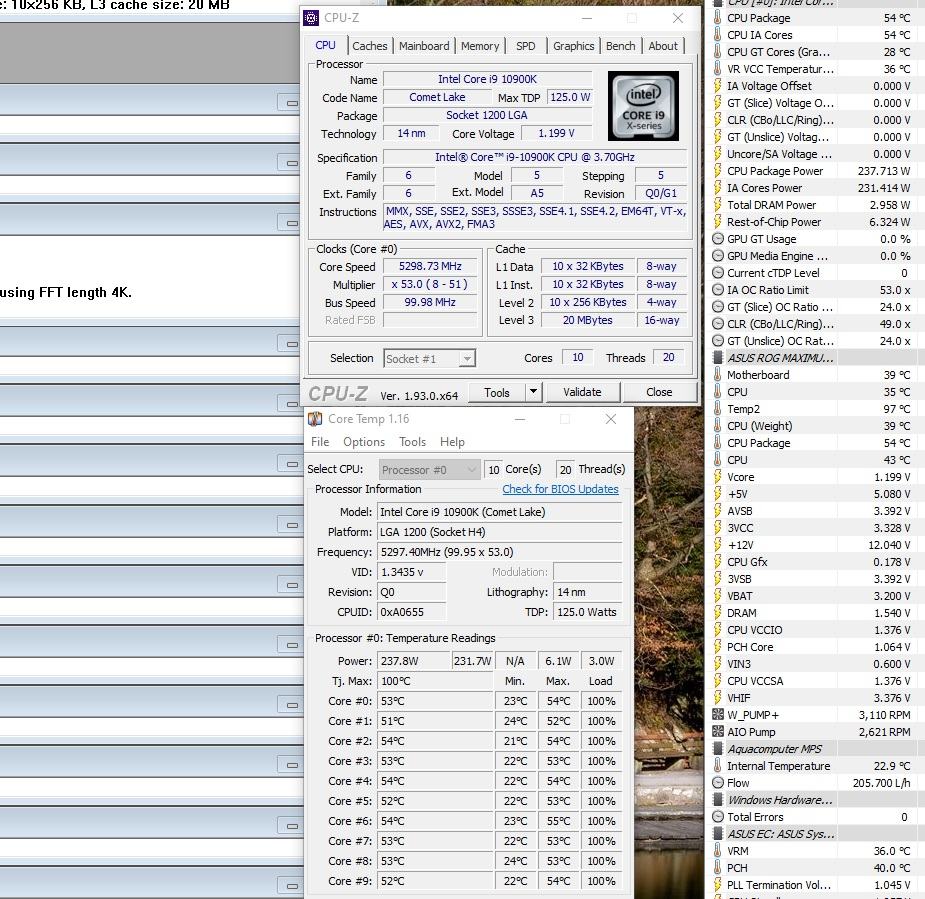Select the CPU tab in CPU-Z
Viewport: 925px width, 899px height.
pos(325,45)
